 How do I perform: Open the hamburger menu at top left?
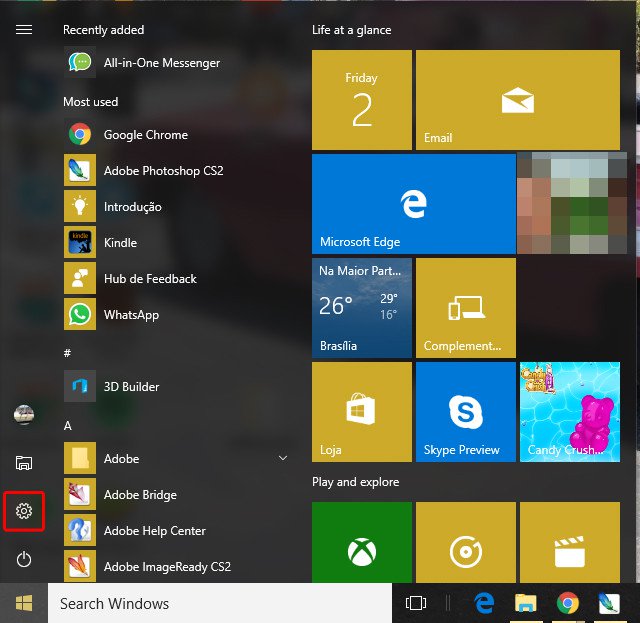click(x=24, y=29)
